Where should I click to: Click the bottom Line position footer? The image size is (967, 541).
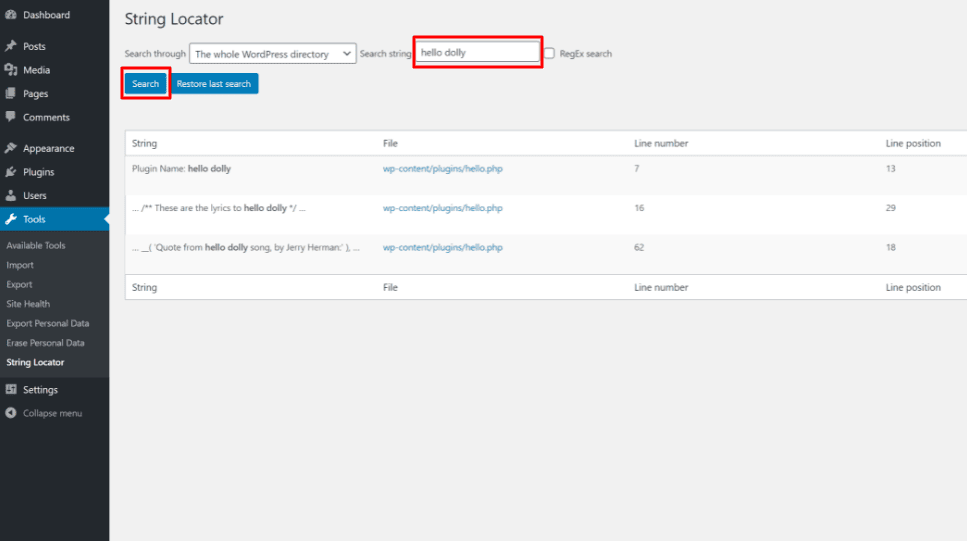point(913,287)
